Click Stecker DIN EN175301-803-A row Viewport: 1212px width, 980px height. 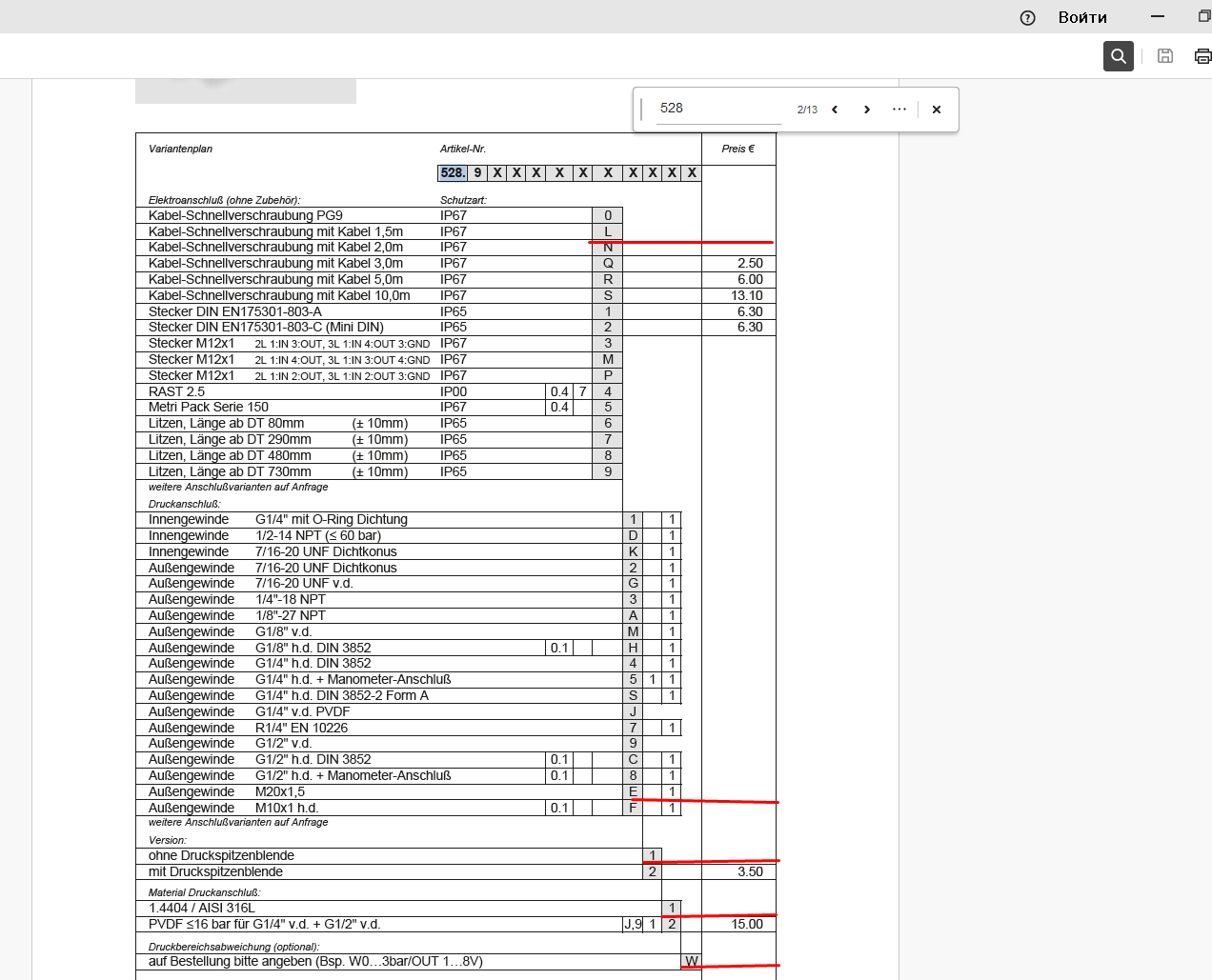[235, 311]
